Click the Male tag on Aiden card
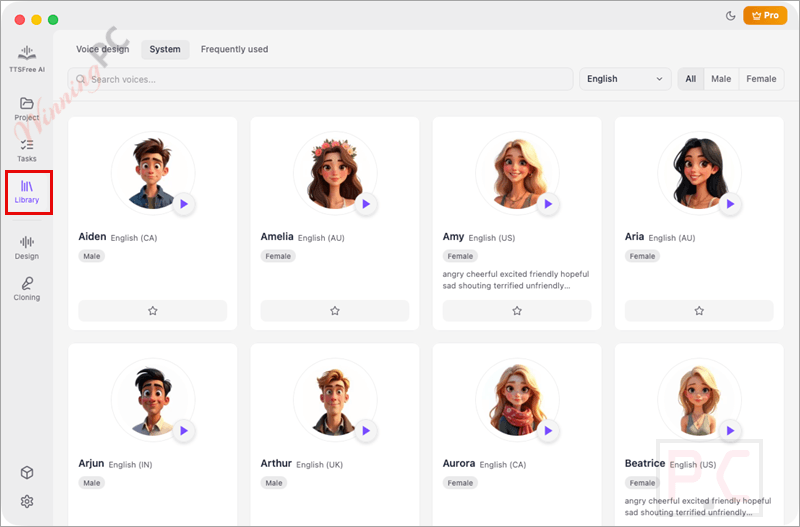 pos(92,256)
